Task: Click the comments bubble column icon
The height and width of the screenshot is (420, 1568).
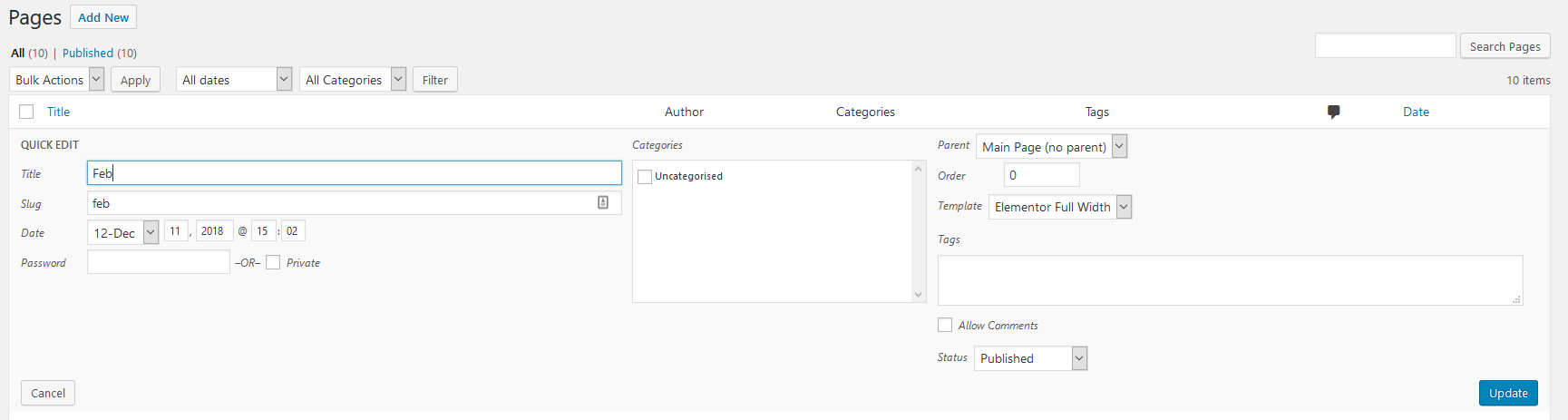Action: point(1333,112)
